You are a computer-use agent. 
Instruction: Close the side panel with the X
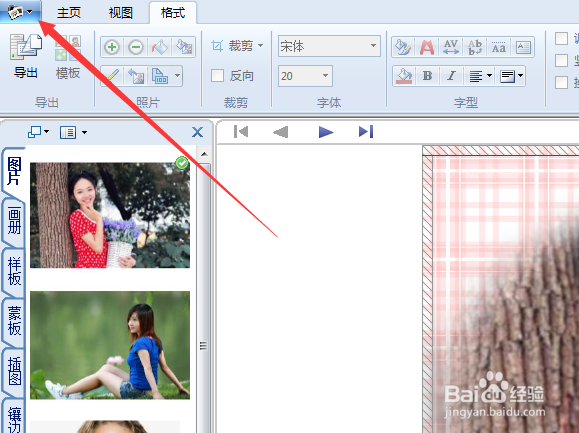tap(198, 132)
